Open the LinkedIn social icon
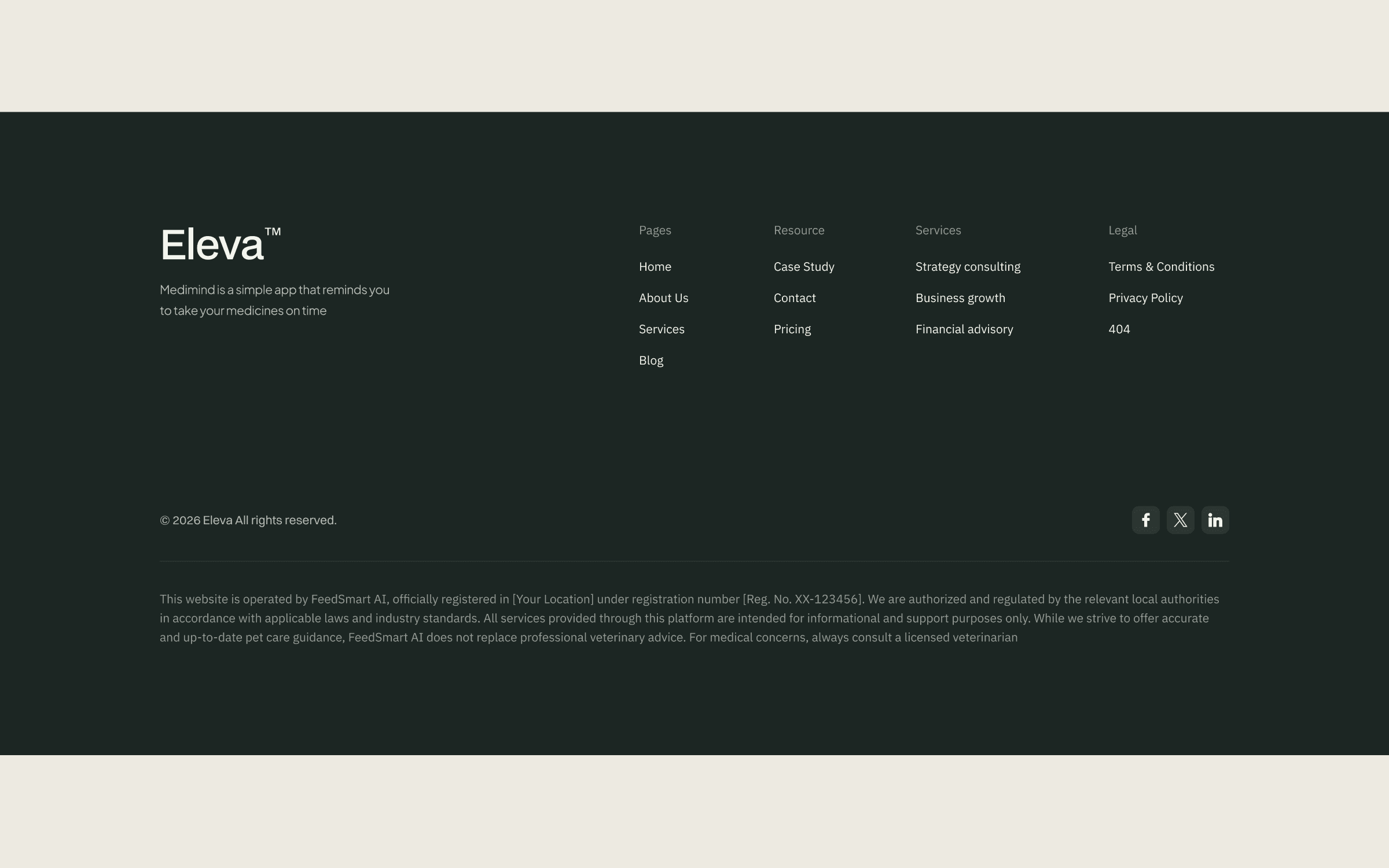The image size is (1389, 868). point(1215,520)
